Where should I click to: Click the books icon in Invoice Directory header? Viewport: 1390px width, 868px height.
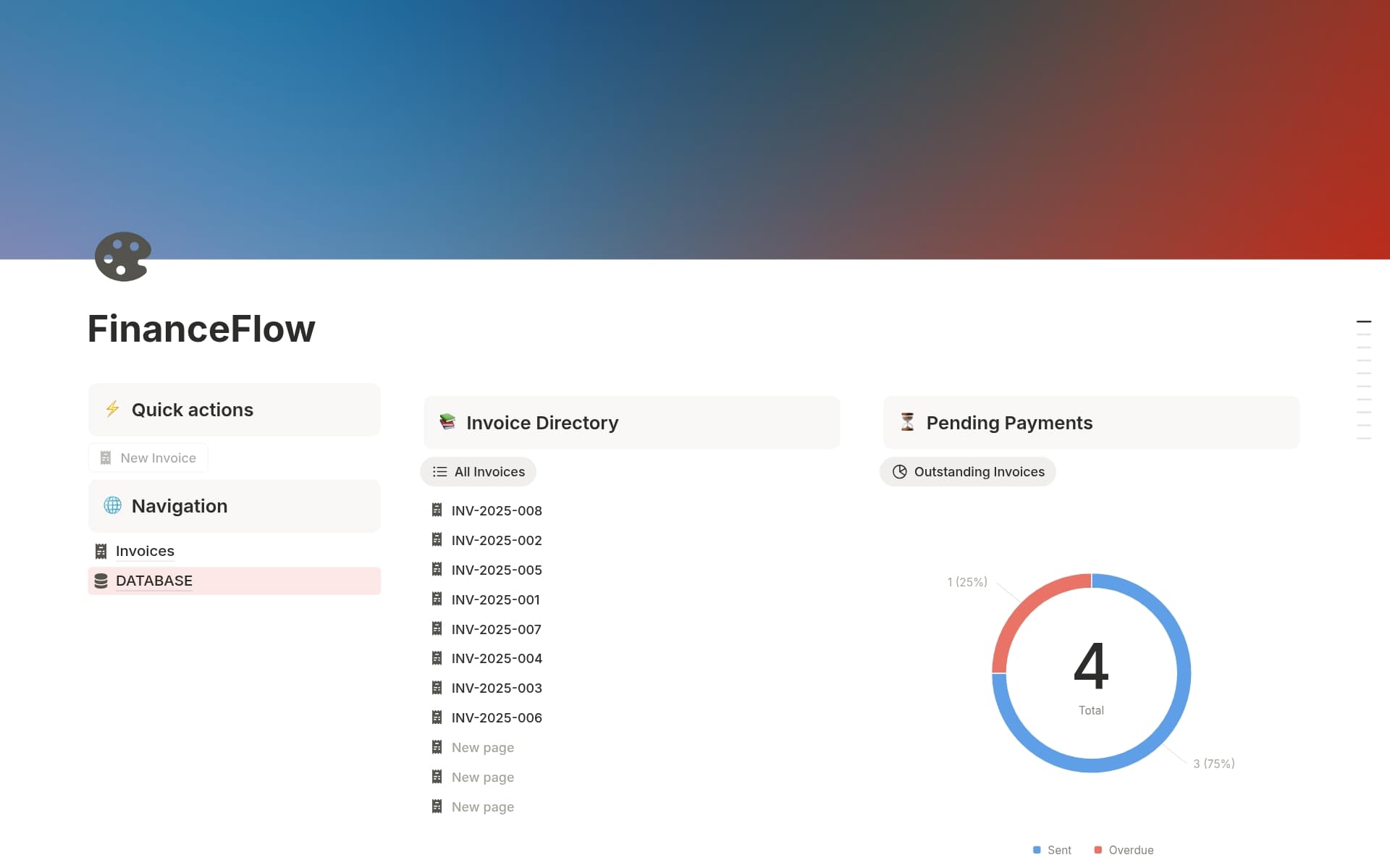pyautogui.click(x=447, y=422)
